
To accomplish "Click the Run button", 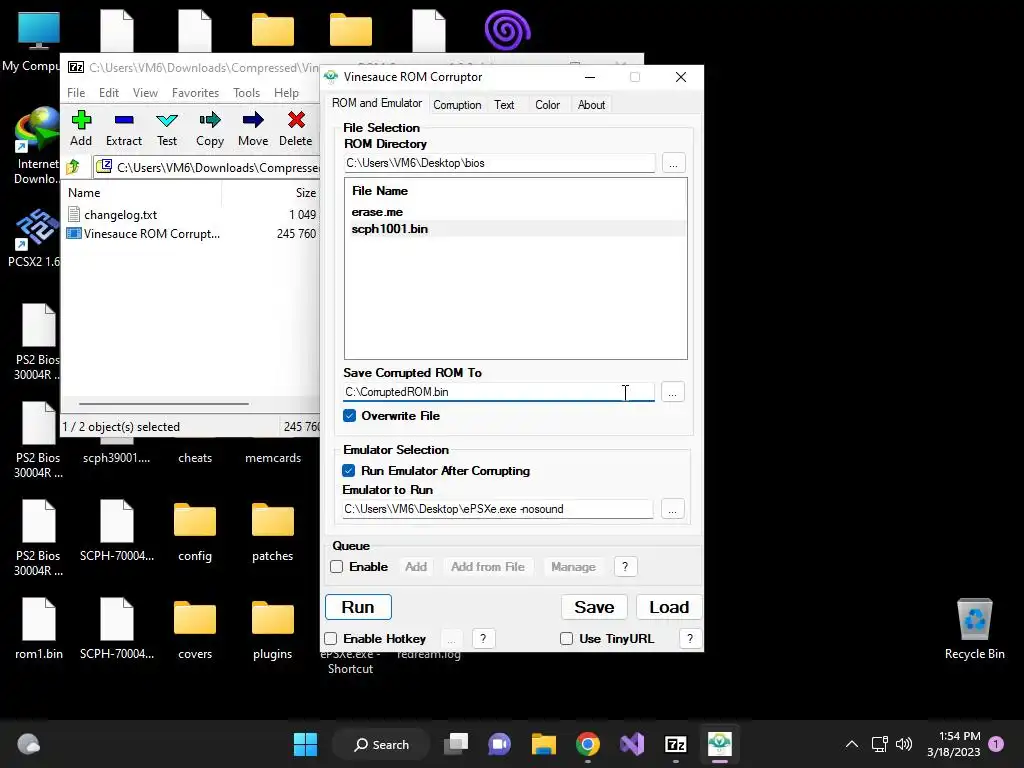I will click(358, 607).
